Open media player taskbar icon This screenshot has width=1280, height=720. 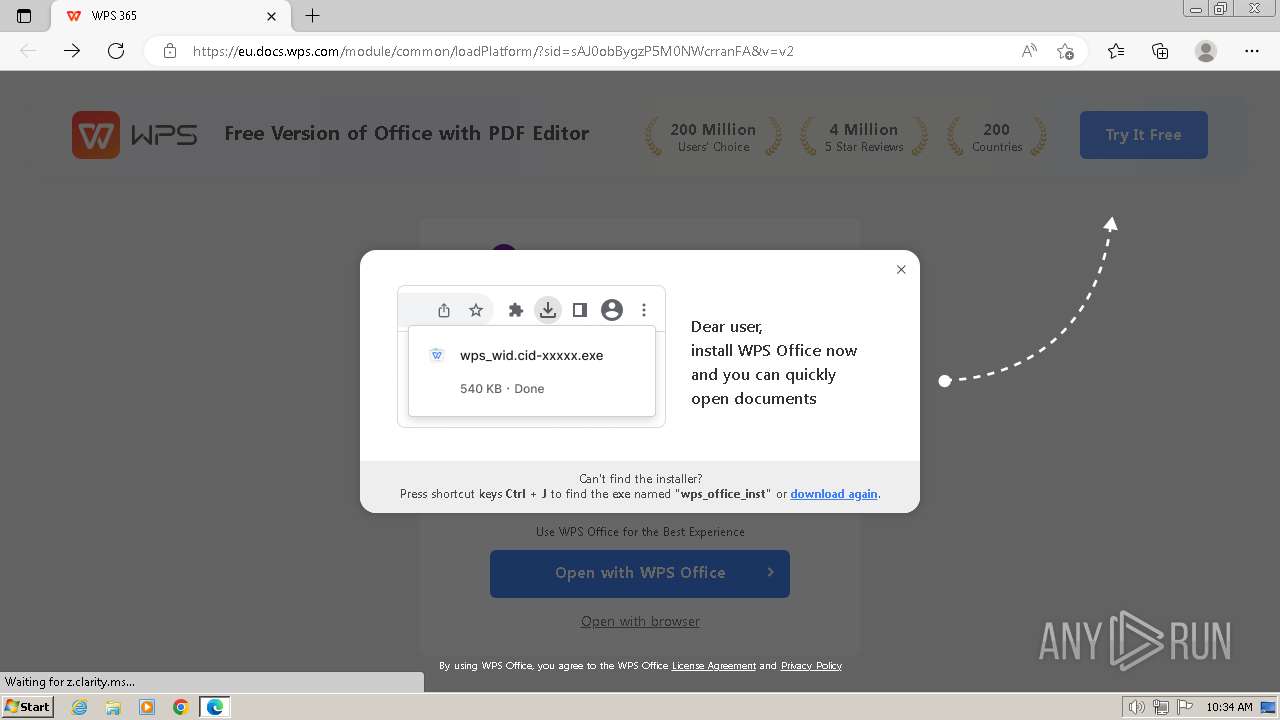(147, 707)
